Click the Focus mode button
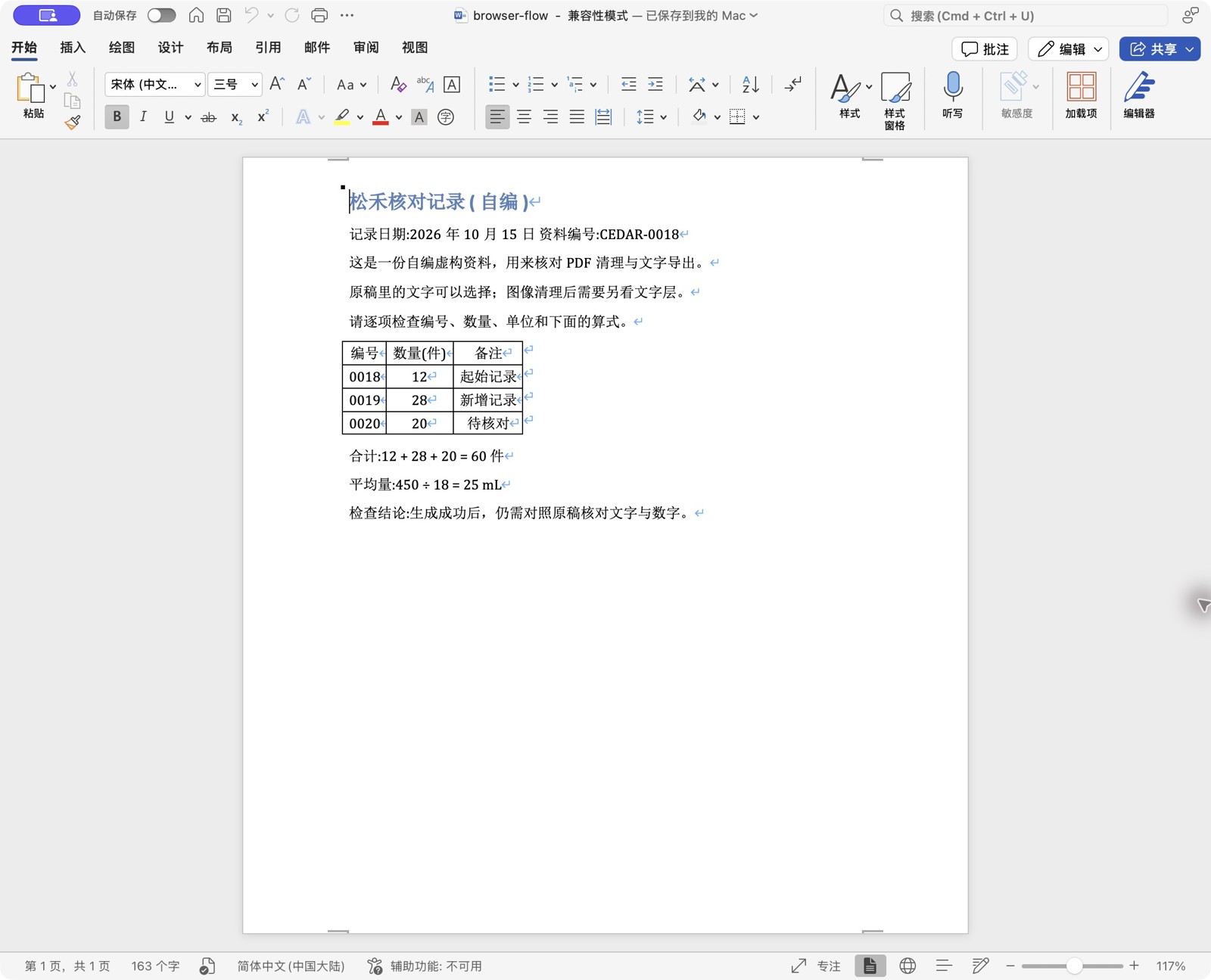This screenshot has width=1211, height=980. coord(816,966)
